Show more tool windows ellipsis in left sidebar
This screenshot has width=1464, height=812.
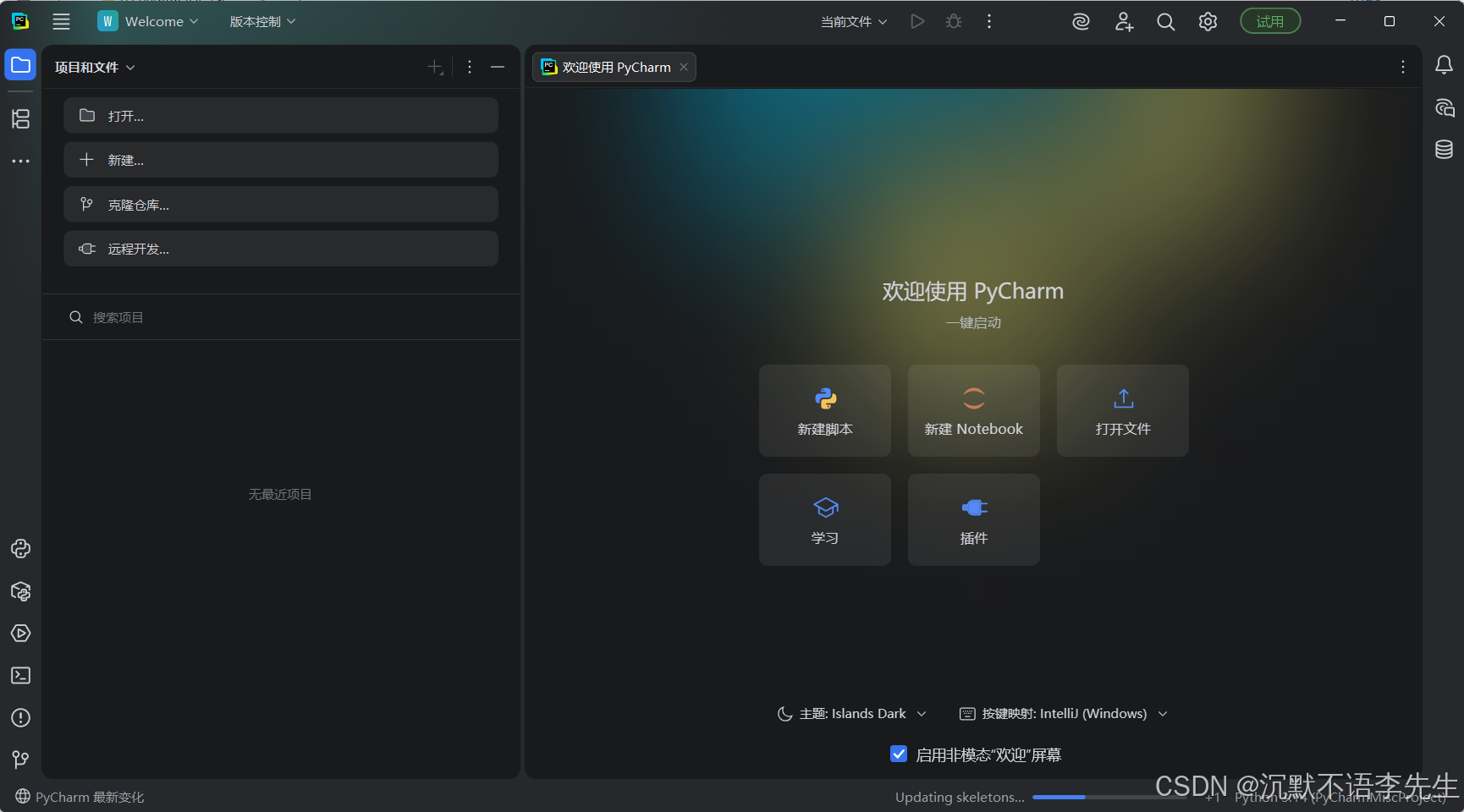tap(20, 161)
